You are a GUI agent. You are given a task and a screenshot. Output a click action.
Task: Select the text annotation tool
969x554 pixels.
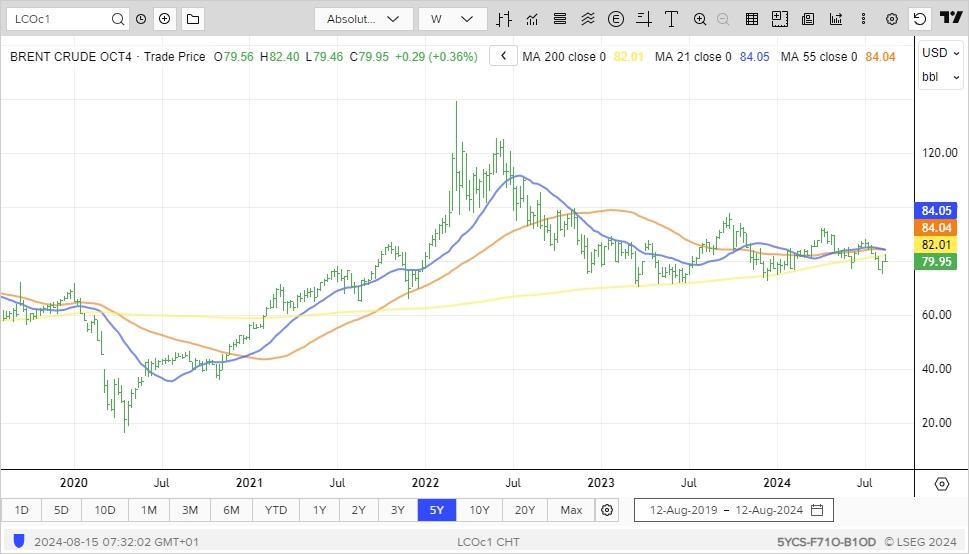tap(671, 19)
